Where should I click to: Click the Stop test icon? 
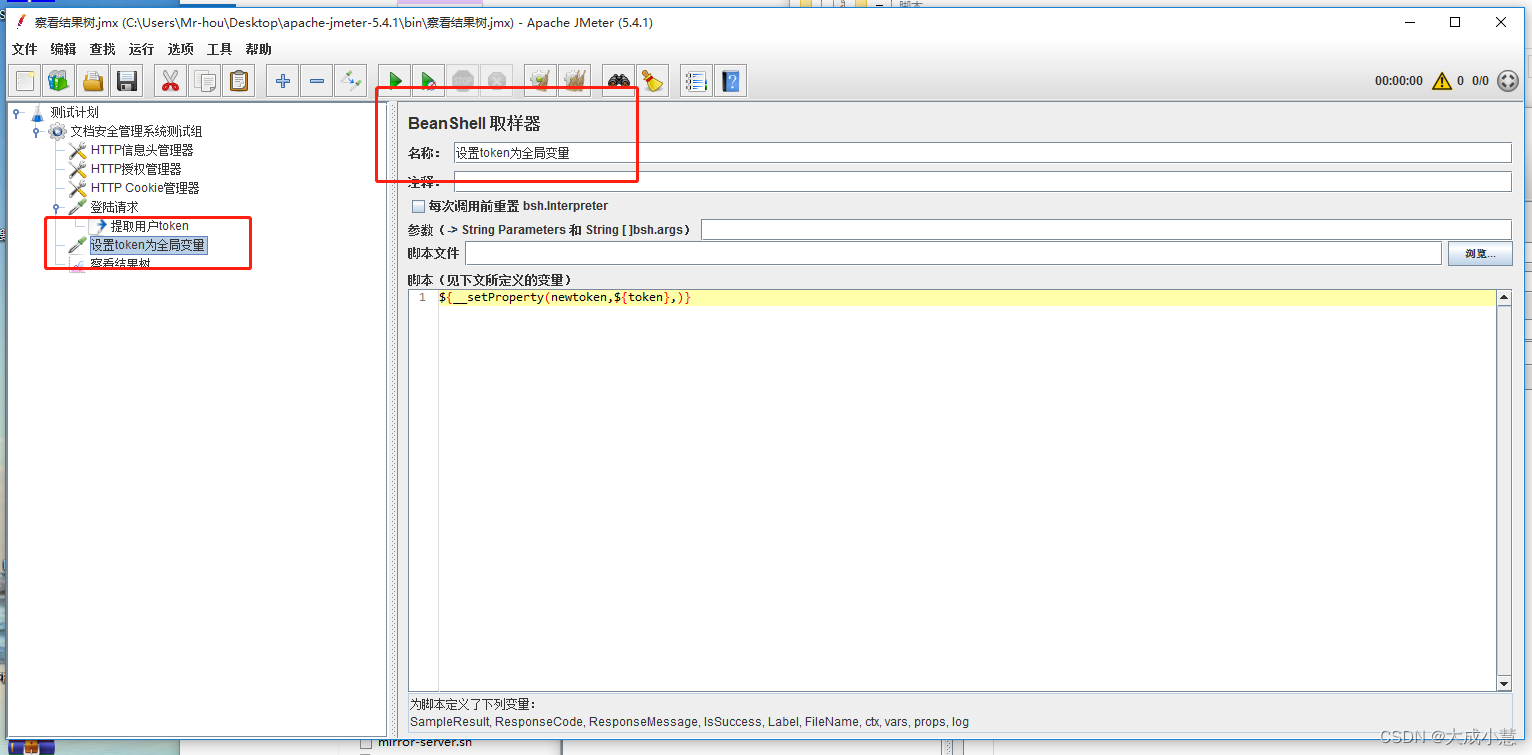tap(463, 81)
